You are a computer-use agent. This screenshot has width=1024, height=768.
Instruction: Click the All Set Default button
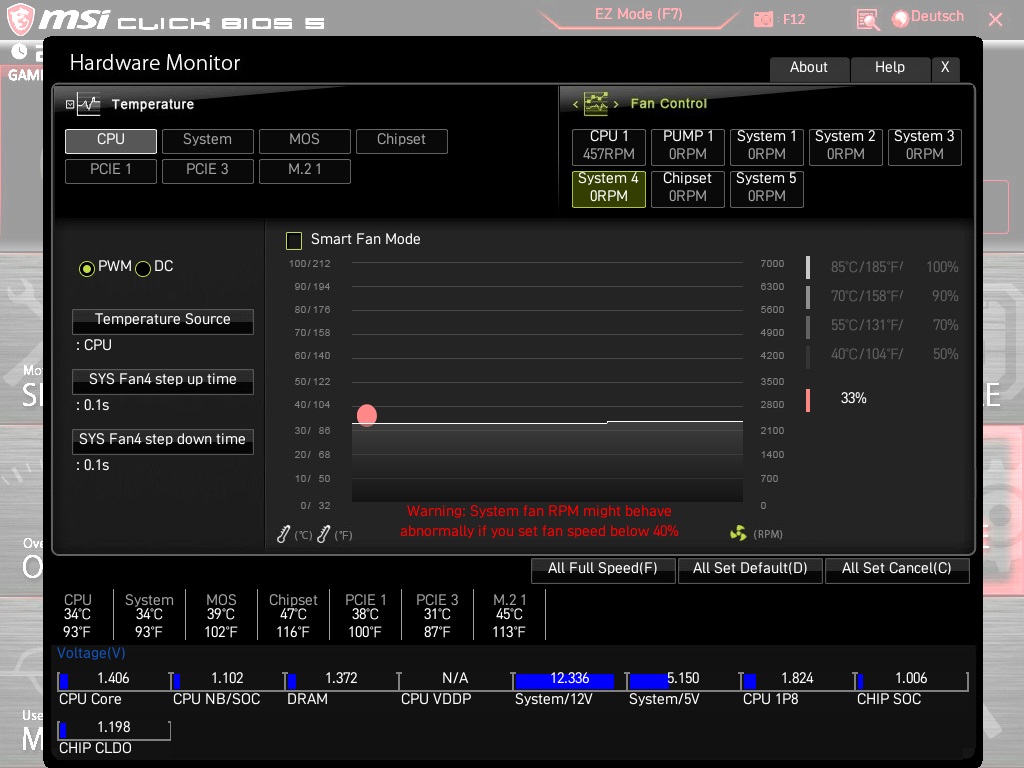(x=750, y=569)
